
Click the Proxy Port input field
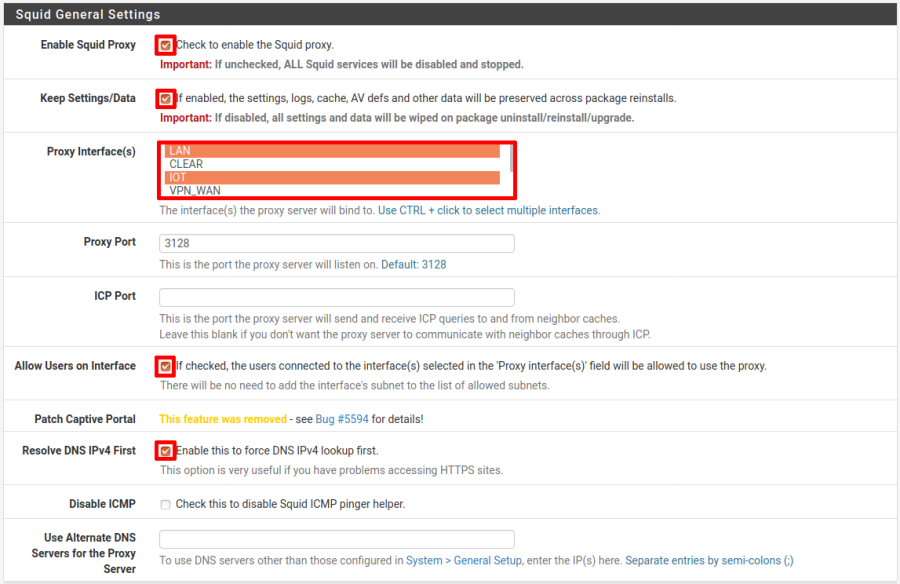click(x=337, y=243)
